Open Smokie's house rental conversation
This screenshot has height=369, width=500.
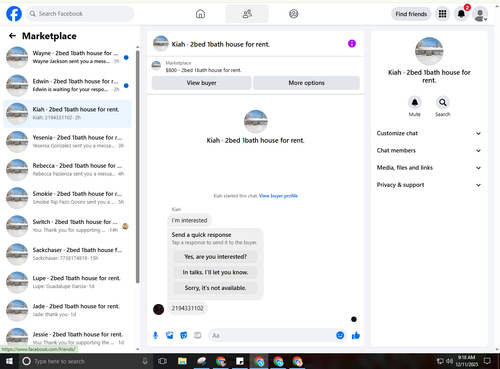67,198
